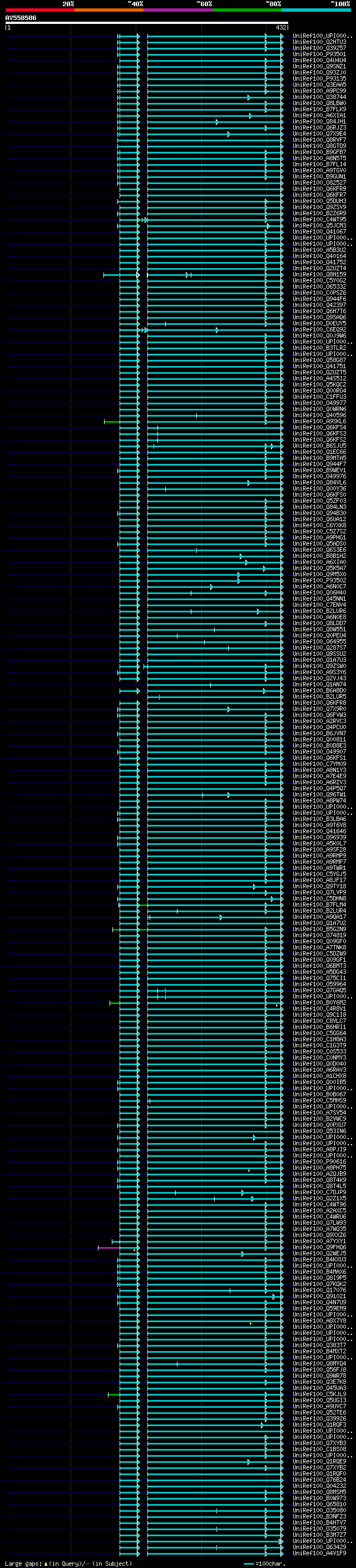The height and width of the screenshot is (1568, 356).
Task: Select hit UniRef100_A9TGV0
Action: click(x=319, y=170)
